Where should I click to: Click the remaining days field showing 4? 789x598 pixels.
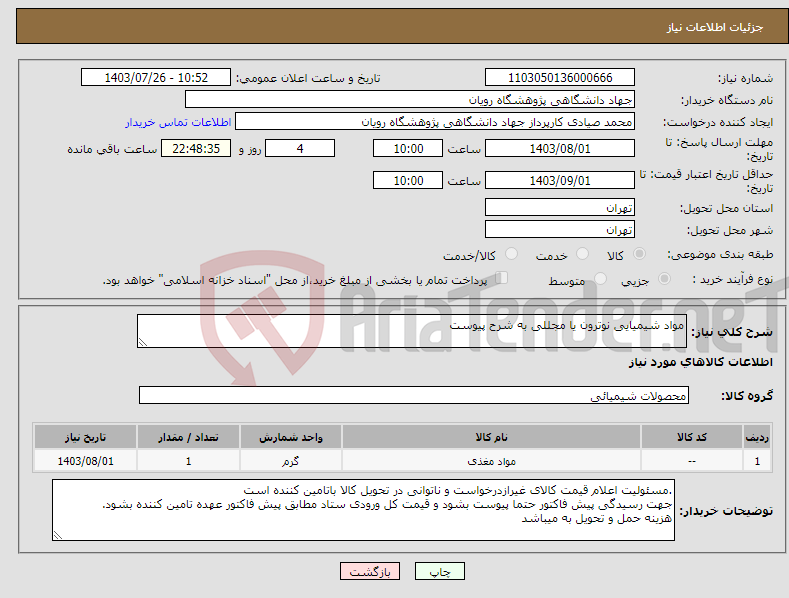point(300,148)
